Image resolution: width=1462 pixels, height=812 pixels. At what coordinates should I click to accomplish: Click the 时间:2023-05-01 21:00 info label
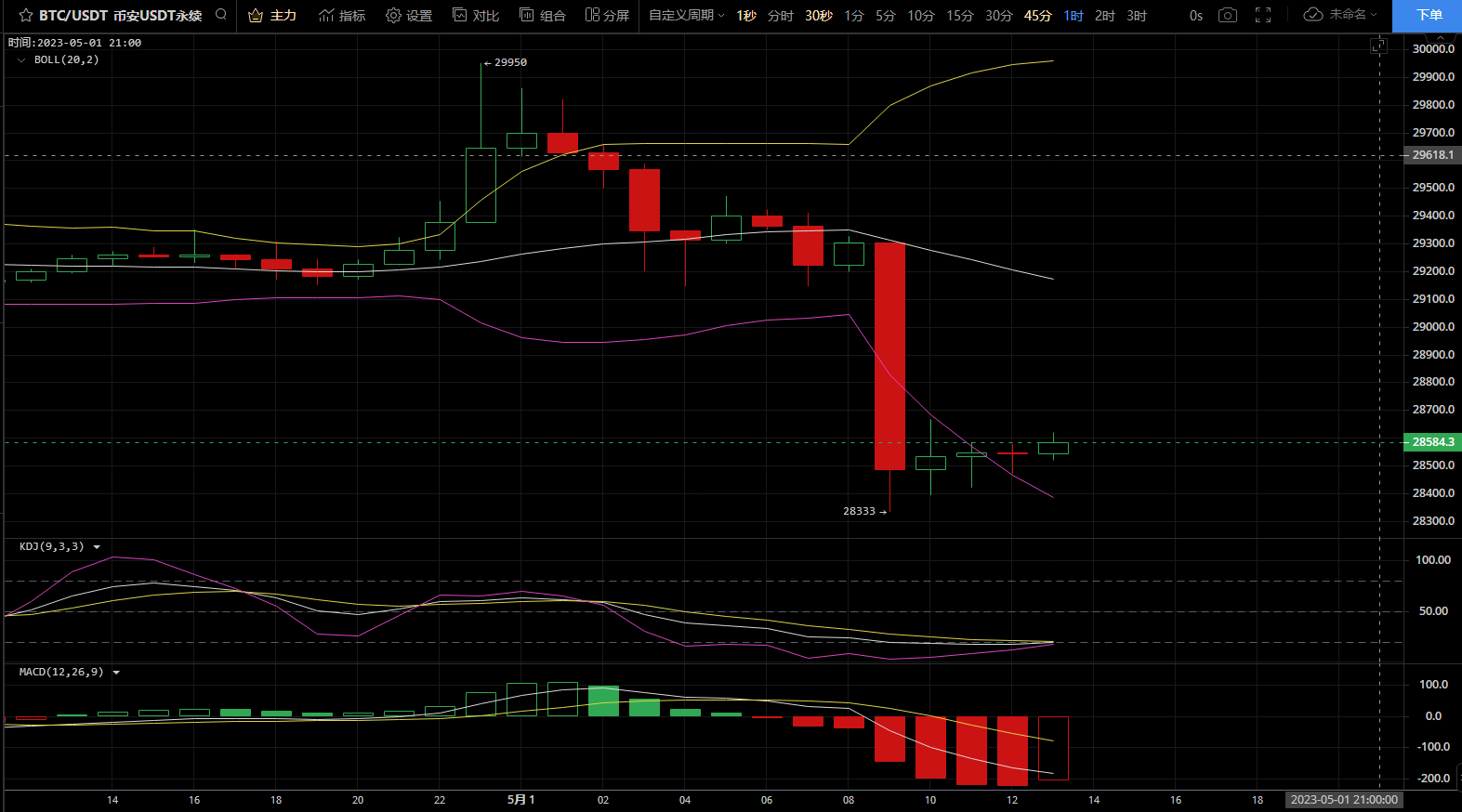74,43
